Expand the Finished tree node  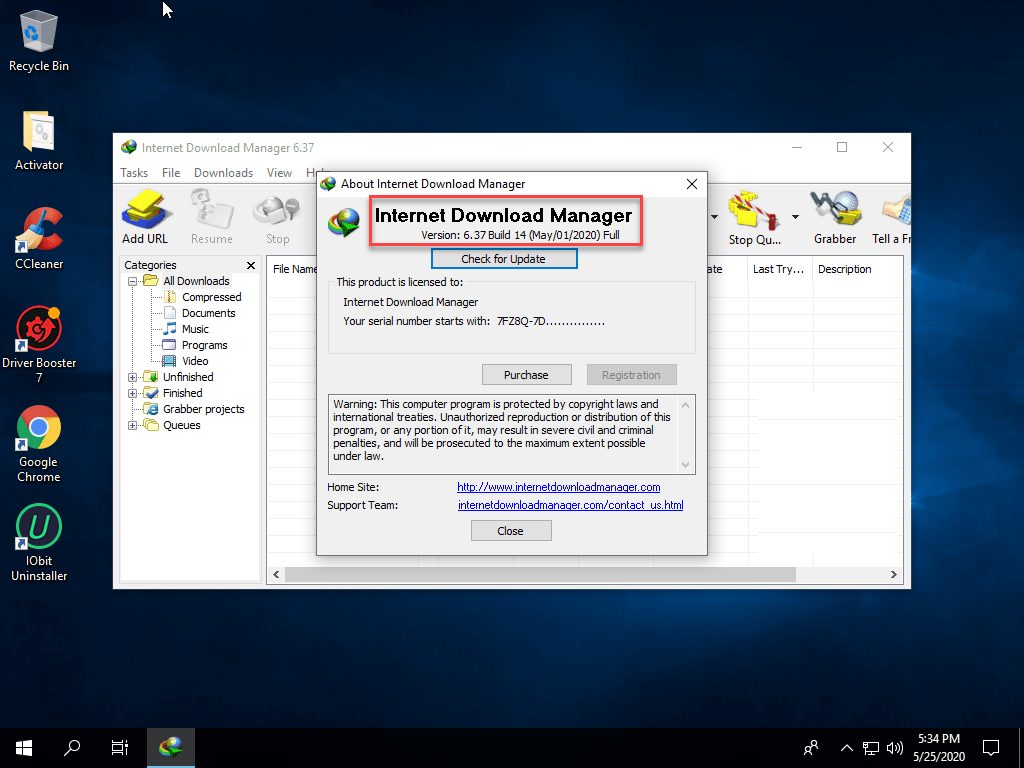pyautogui.click(x=133, y=393)
